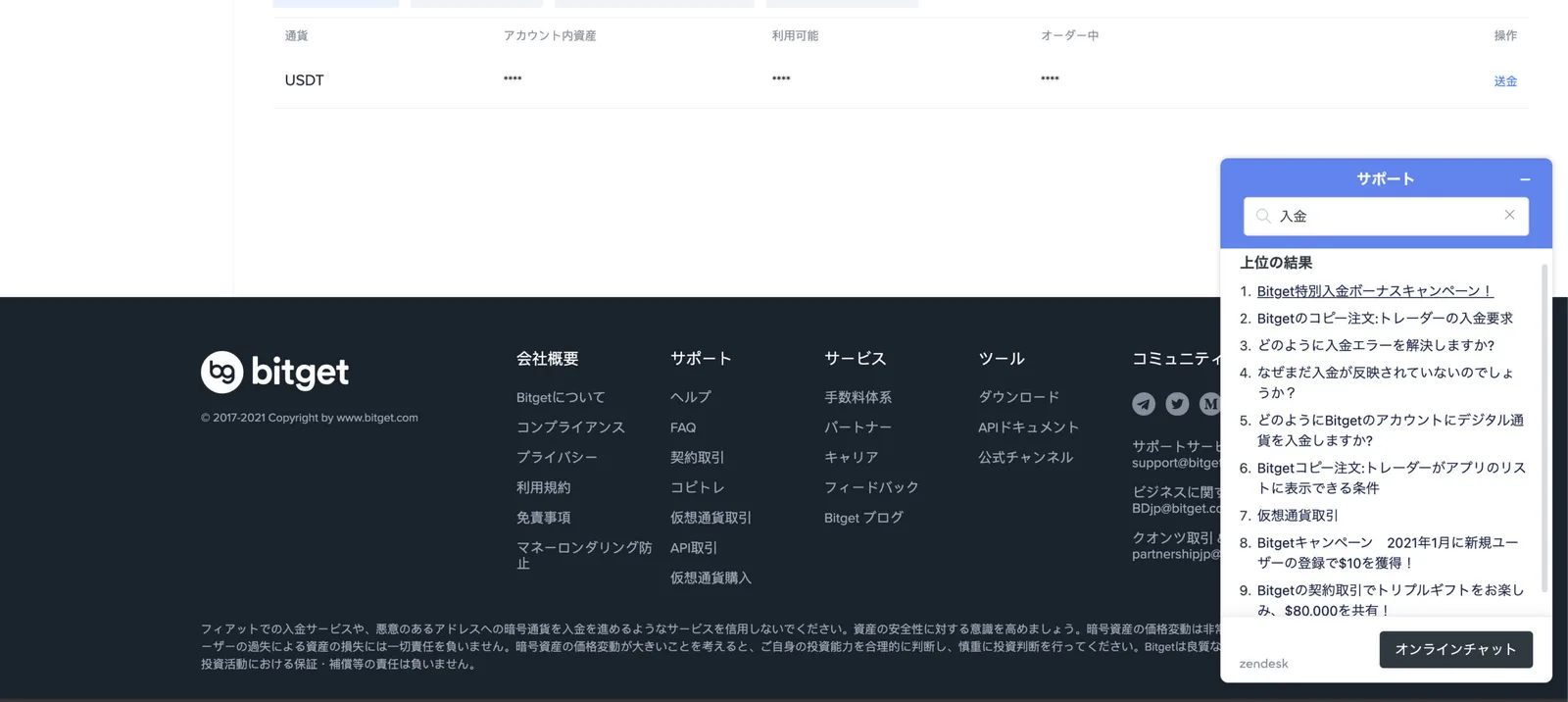Open マネーロンダリング防止 footer link
This screenshot has height=702, width=1568.
(584, 555)
